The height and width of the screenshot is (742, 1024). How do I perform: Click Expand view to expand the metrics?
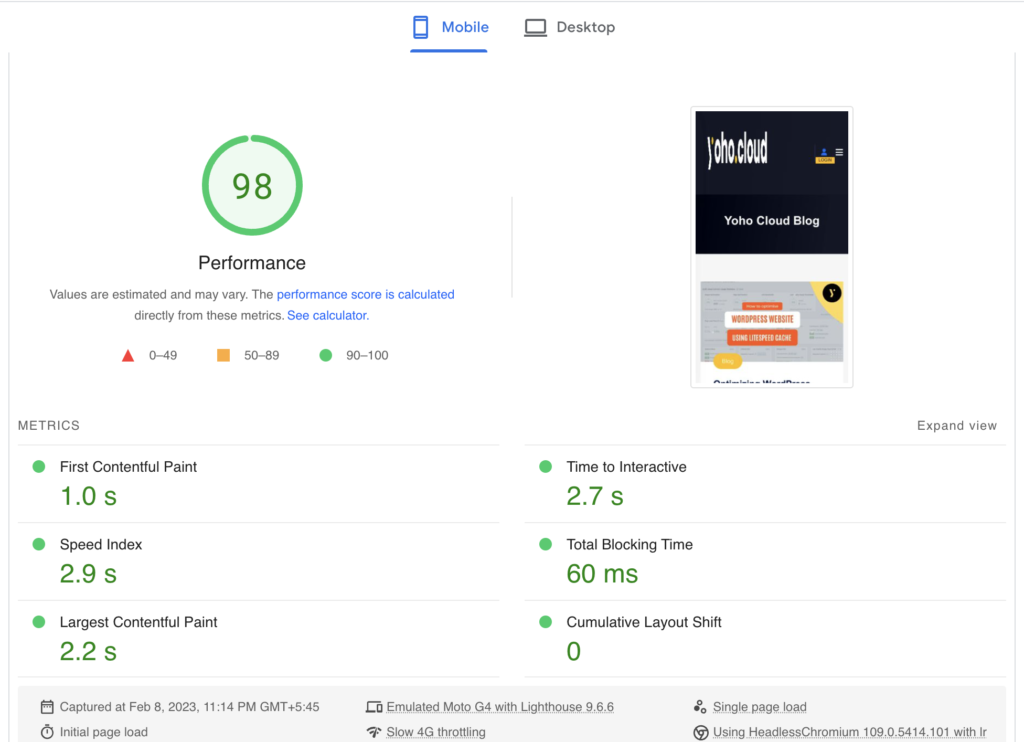coord(956,425)
